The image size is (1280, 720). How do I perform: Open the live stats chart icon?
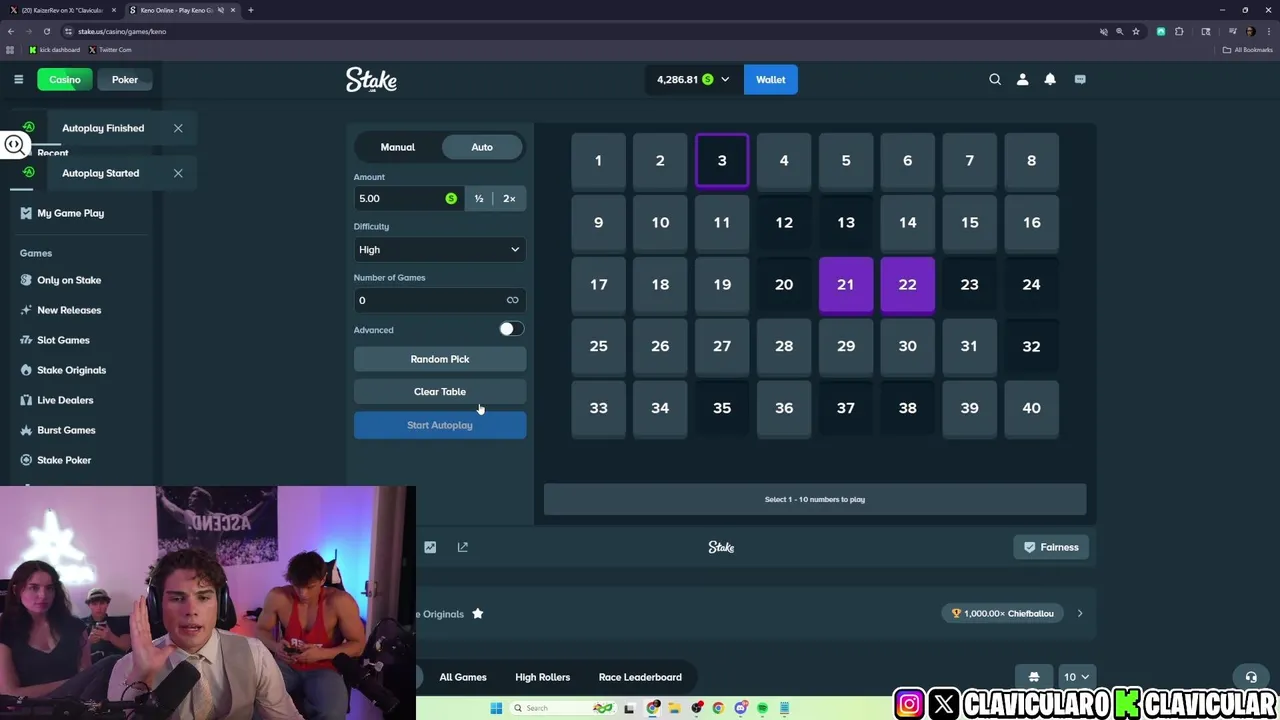(x=430, y=547)
